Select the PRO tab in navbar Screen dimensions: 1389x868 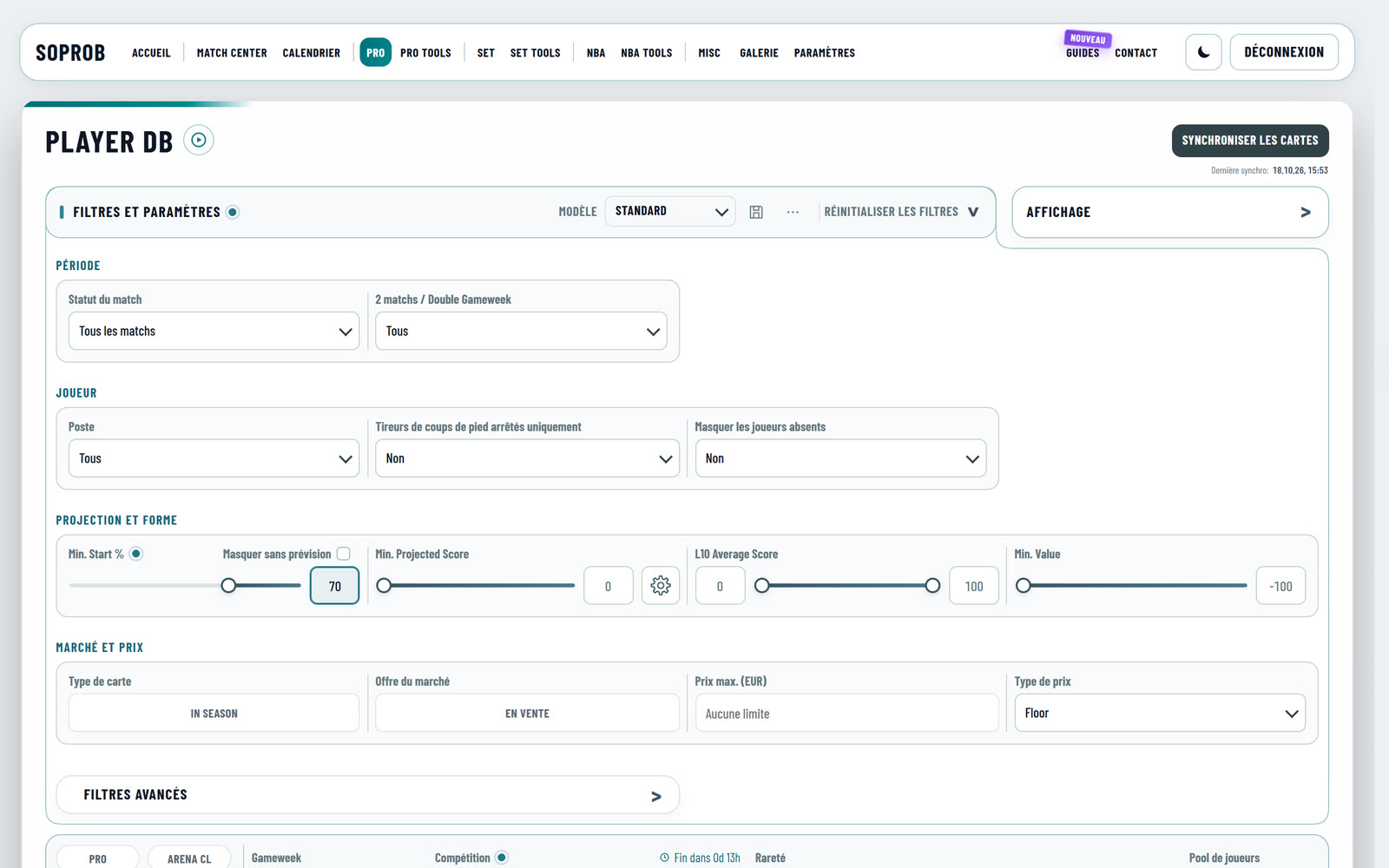(375, 52)
